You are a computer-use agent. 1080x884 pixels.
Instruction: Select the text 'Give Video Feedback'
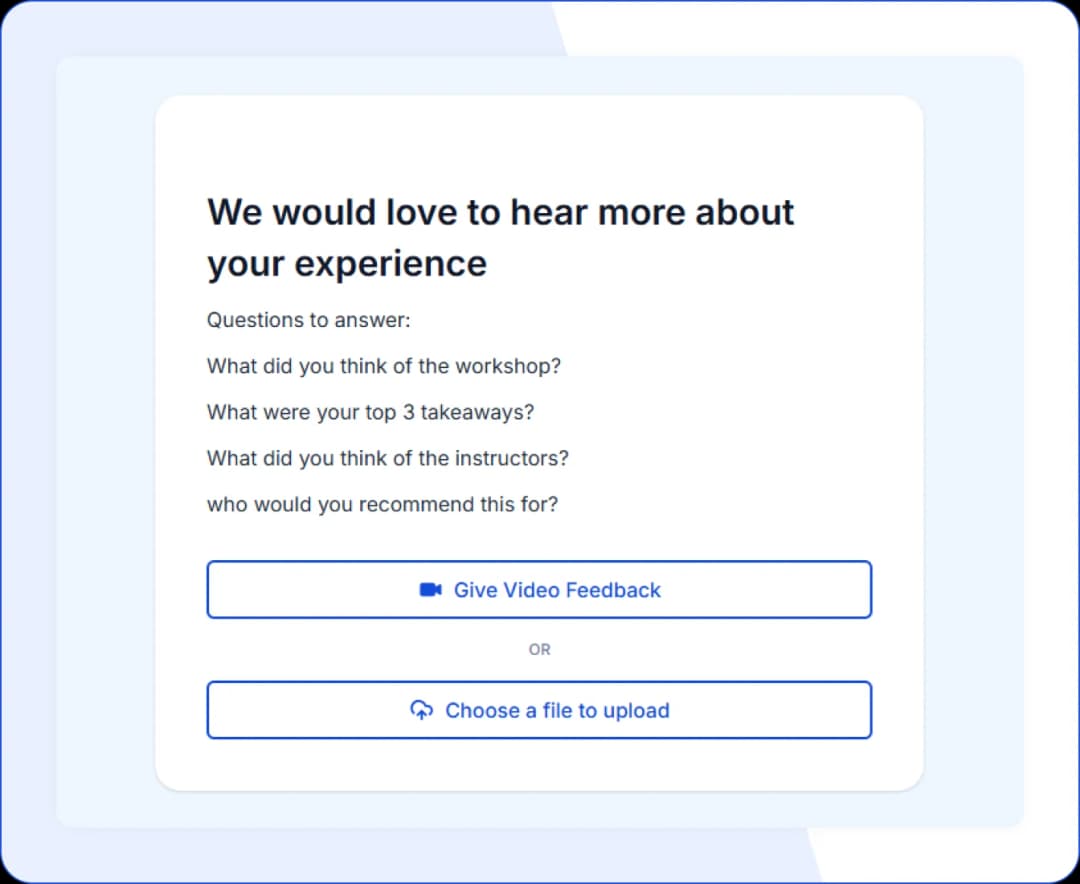click(x=557, y=590)
